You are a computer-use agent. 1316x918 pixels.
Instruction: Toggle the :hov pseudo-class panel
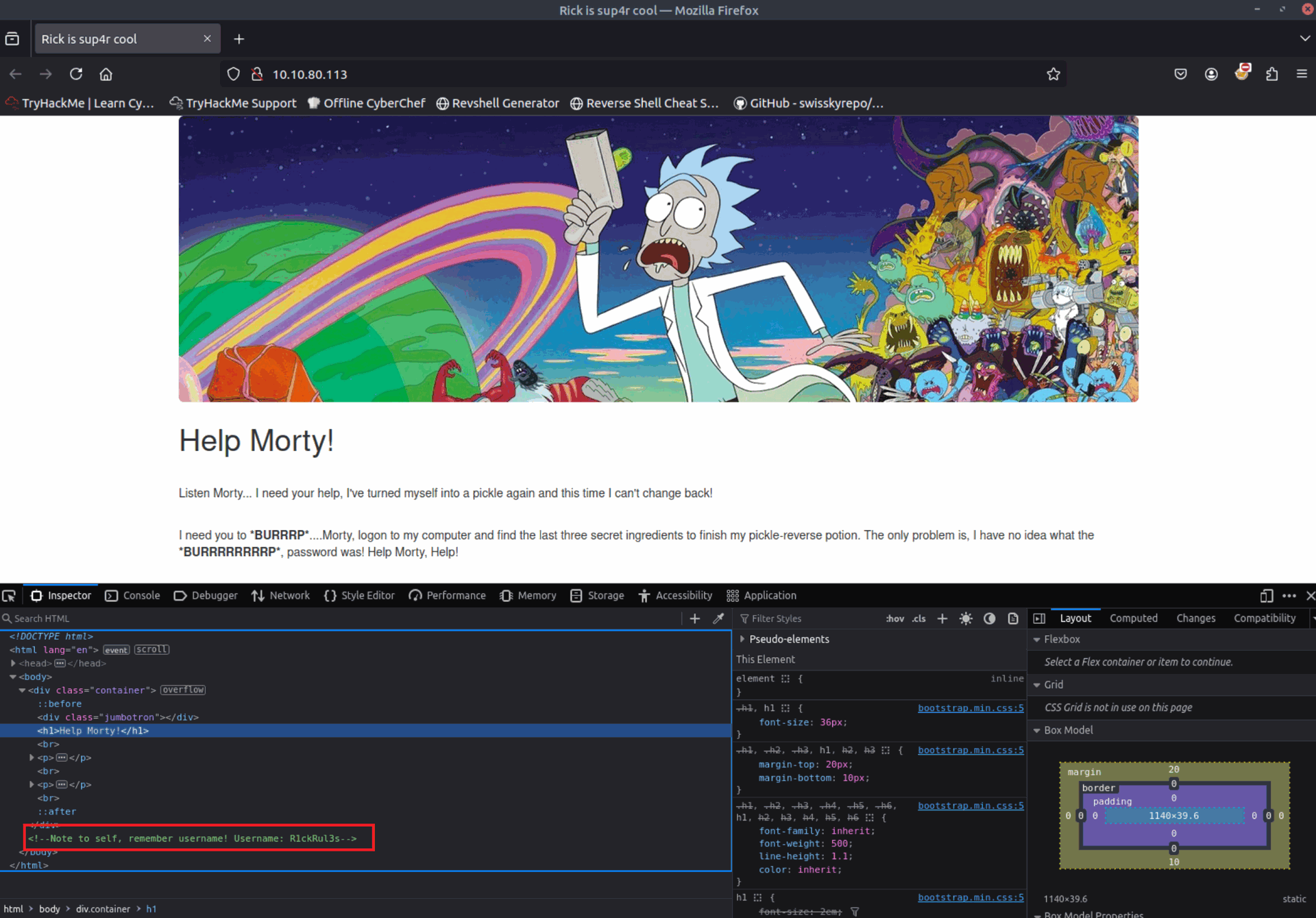(x=894, y=618)
